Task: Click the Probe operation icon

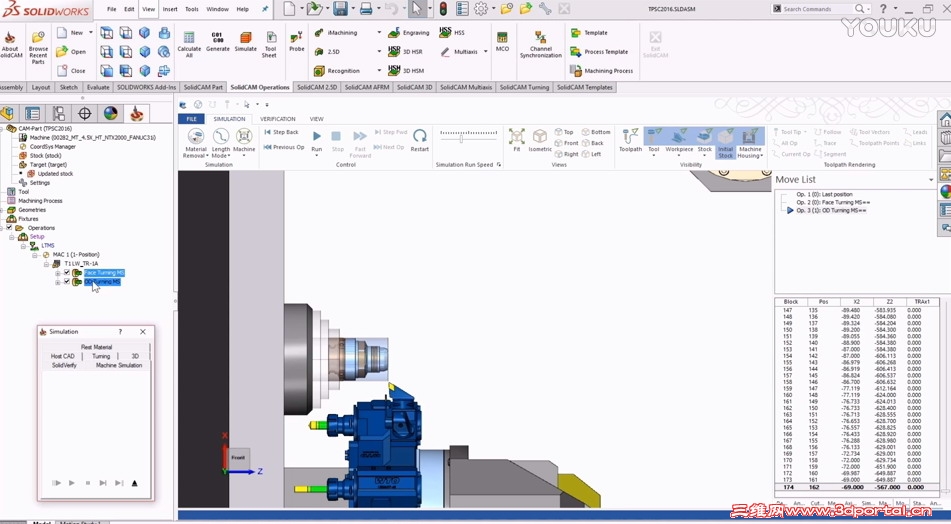Action: 297,42
